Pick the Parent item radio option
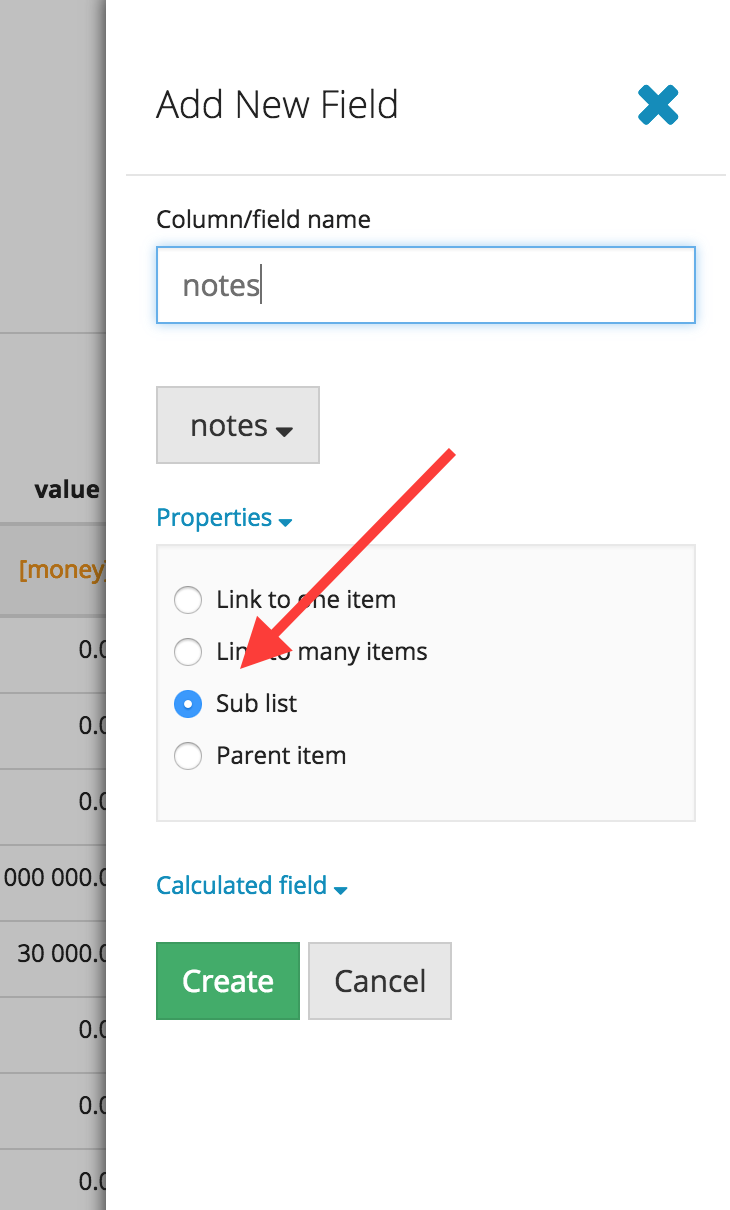 click(x=188, y=756)
